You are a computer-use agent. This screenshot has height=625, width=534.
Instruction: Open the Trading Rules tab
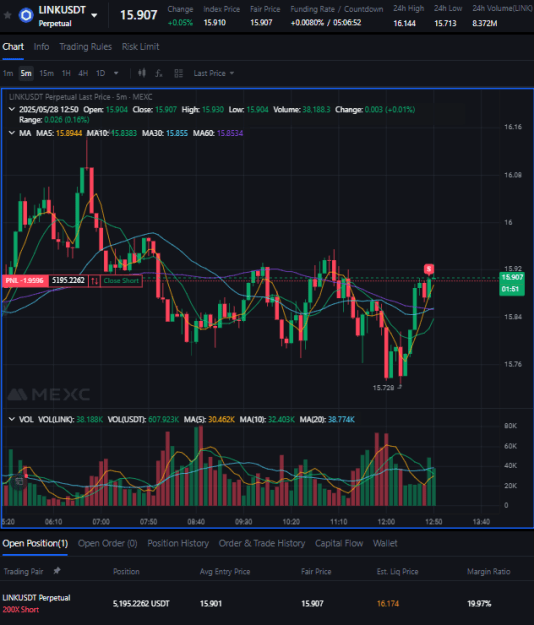86,47
